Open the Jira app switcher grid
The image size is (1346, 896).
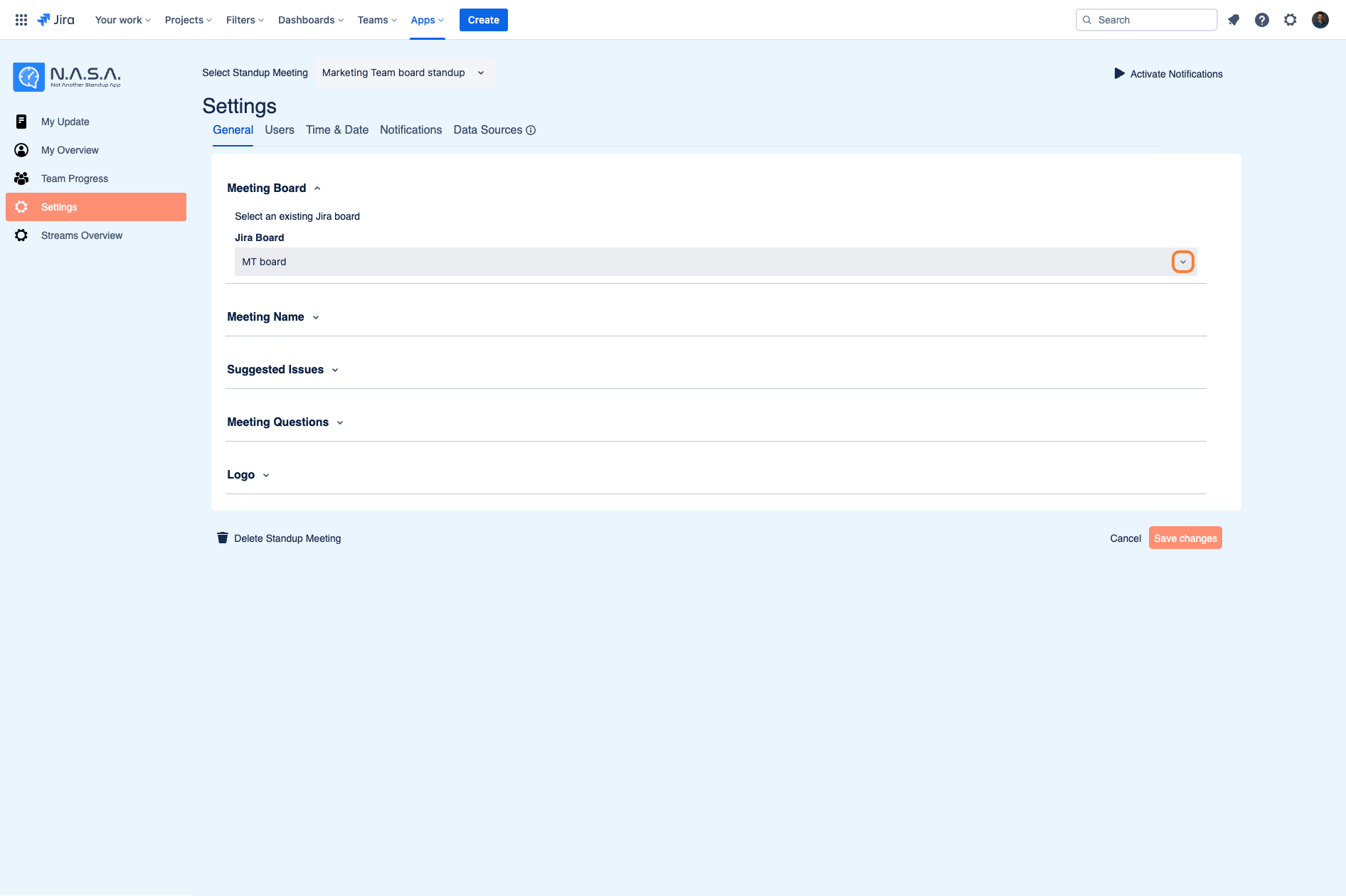(21, 20)
